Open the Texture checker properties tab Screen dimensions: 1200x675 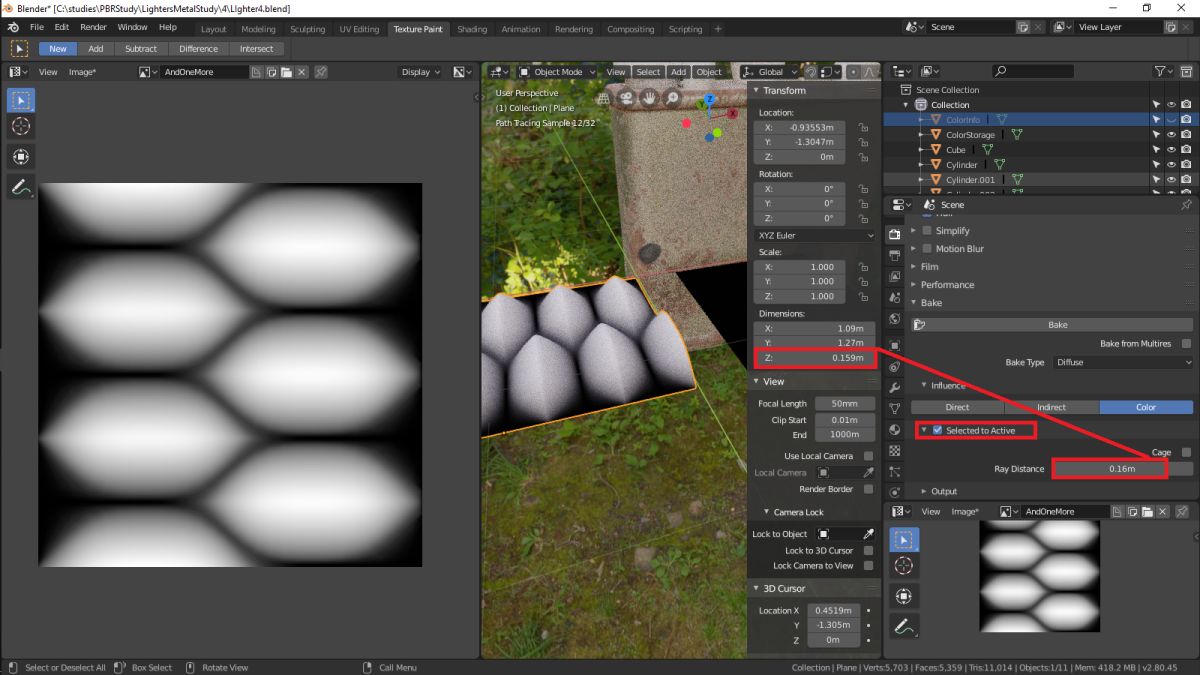[x=895, y=451]
